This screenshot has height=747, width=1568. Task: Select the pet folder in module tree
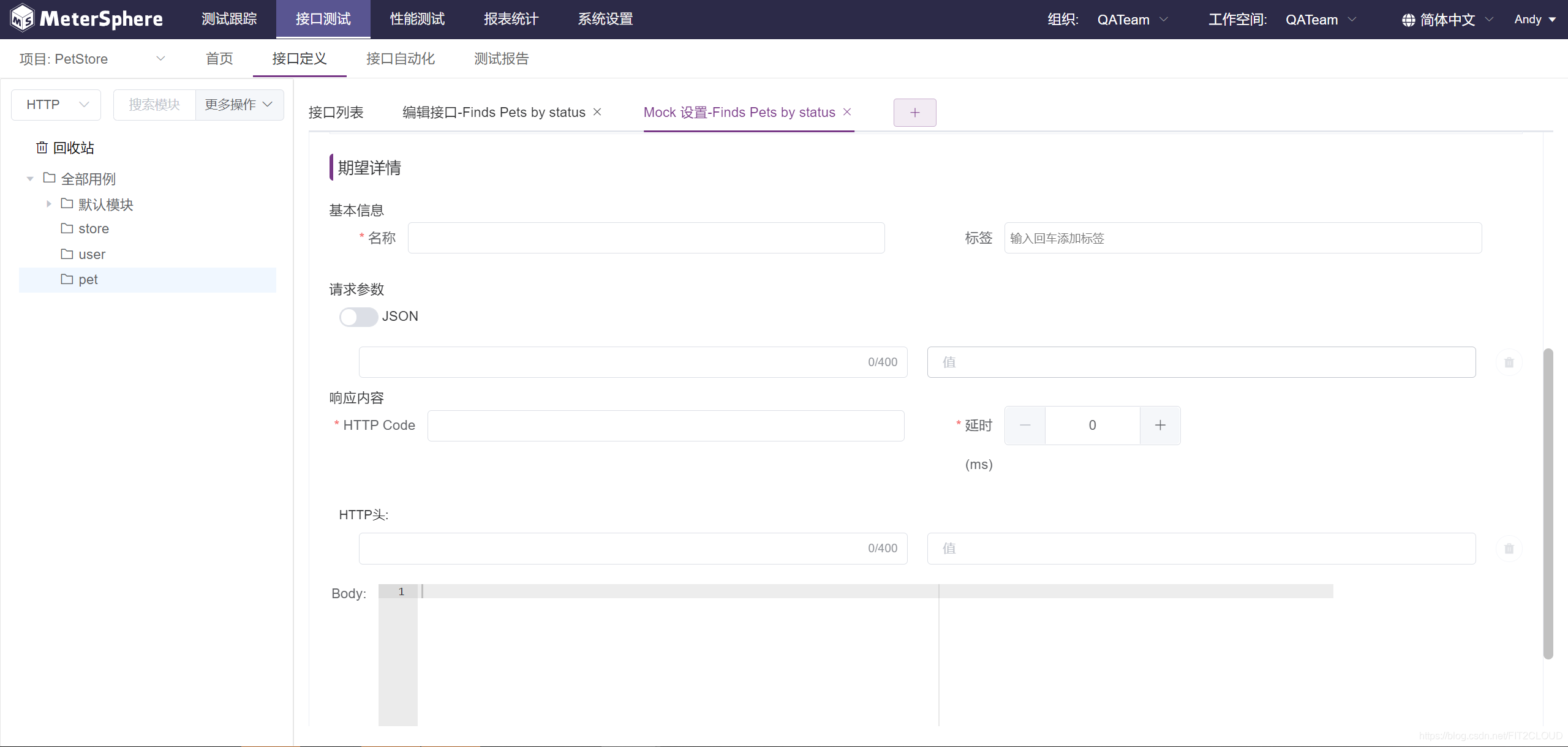(x=88, y=280)
